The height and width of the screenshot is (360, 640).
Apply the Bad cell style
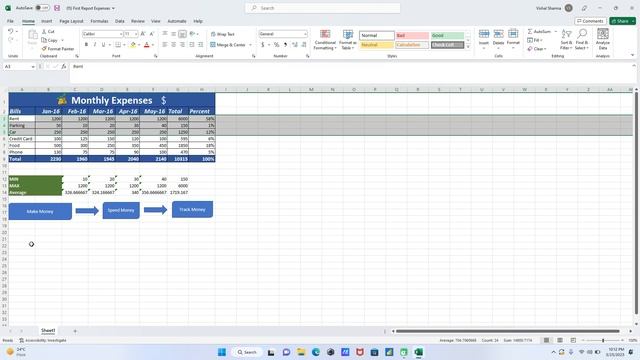(x=412, y=36)
